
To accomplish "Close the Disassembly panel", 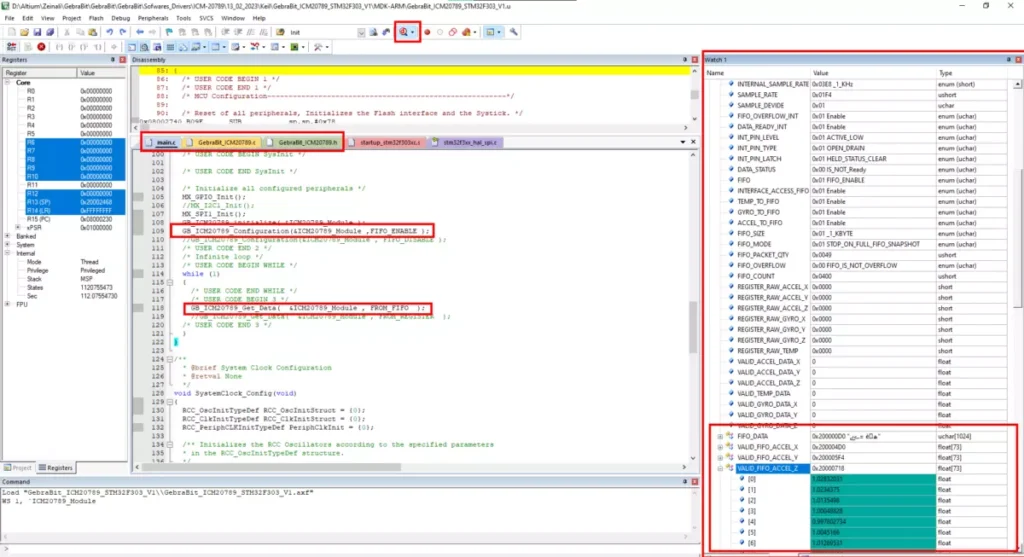I will (694, 59).
